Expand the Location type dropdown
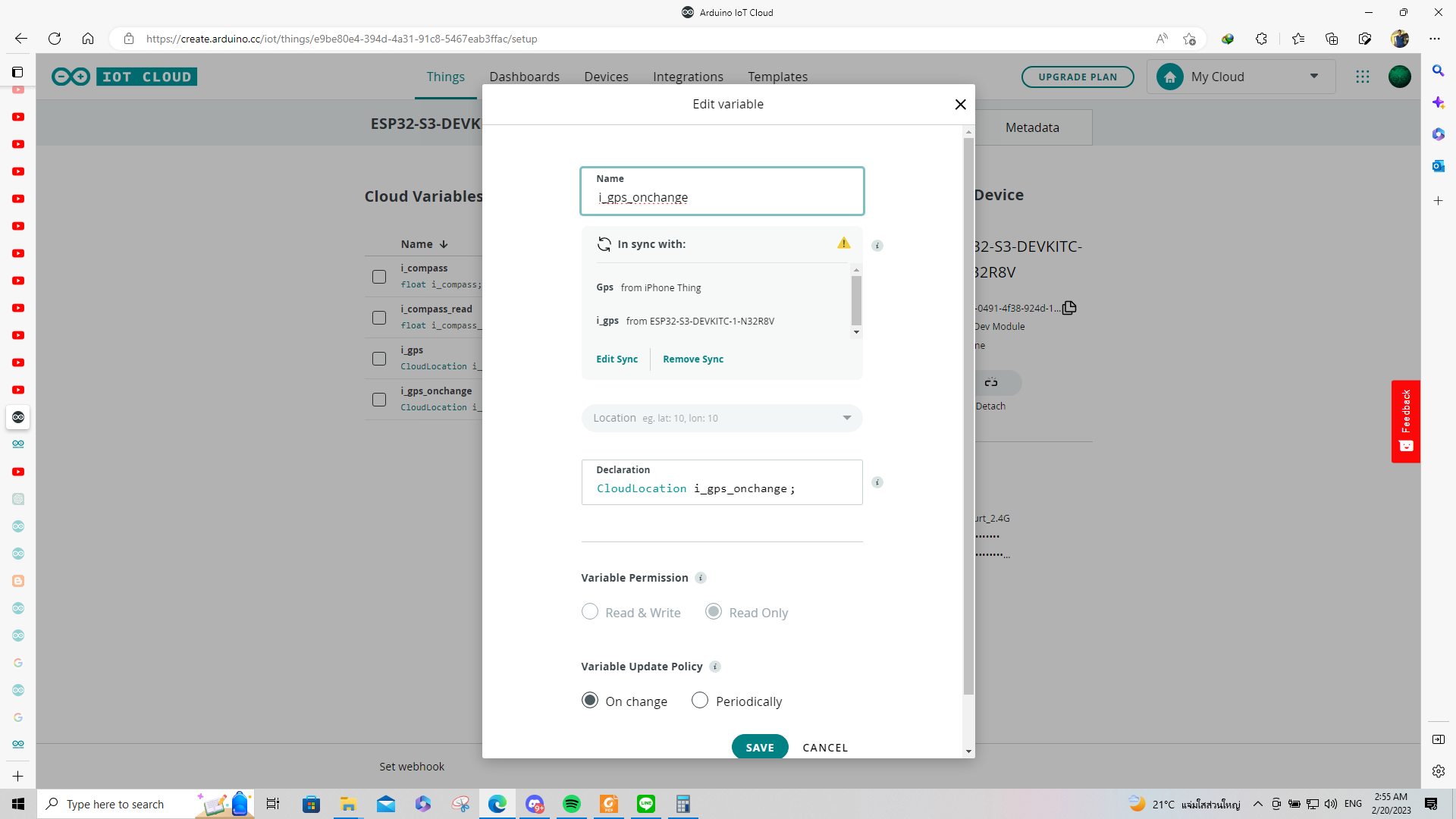This screenshot has height=819, width=1456. click(x=846, y=418)
